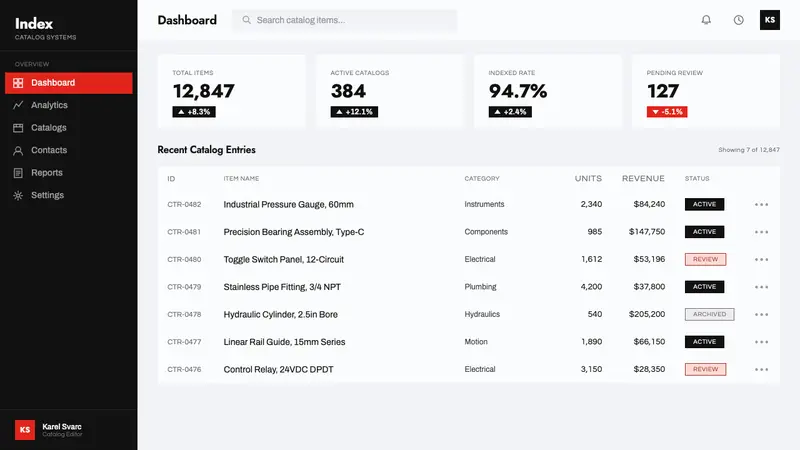This screenshot has height=450, width=800.
Task: Select Precision Bearing Assembly, Type-C item name
Action: [x=294, y=232]
